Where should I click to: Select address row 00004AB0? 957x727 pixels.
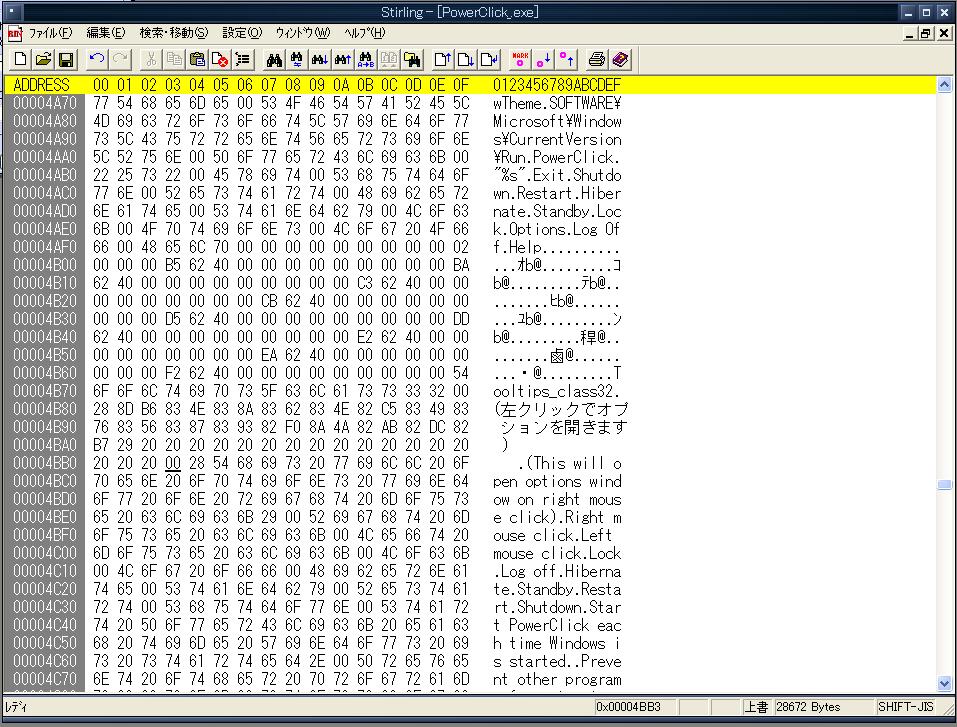[45, 175]
